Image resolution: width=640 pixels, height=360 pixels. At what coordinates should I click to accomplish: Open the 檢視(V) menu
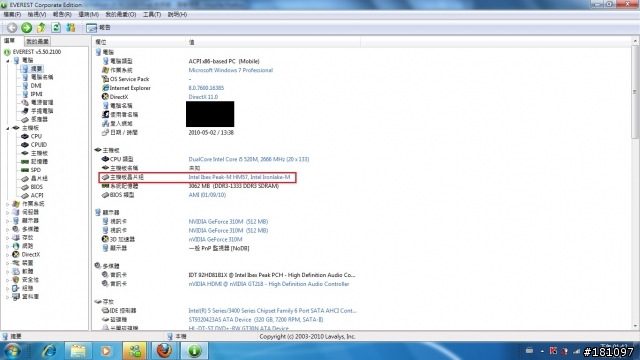tap(37, 14)
